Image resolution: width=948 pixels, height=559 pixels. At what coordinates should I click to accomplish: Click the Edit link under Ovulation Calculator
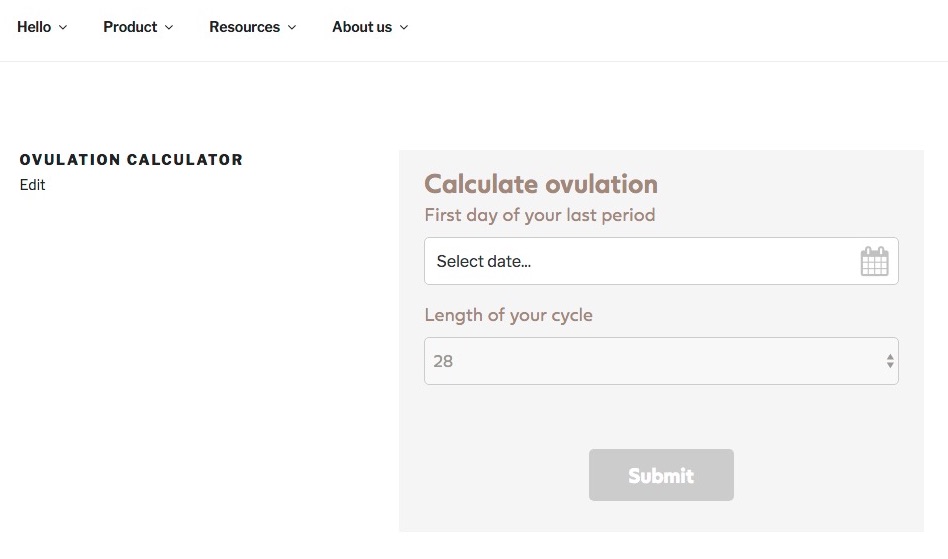32,185
